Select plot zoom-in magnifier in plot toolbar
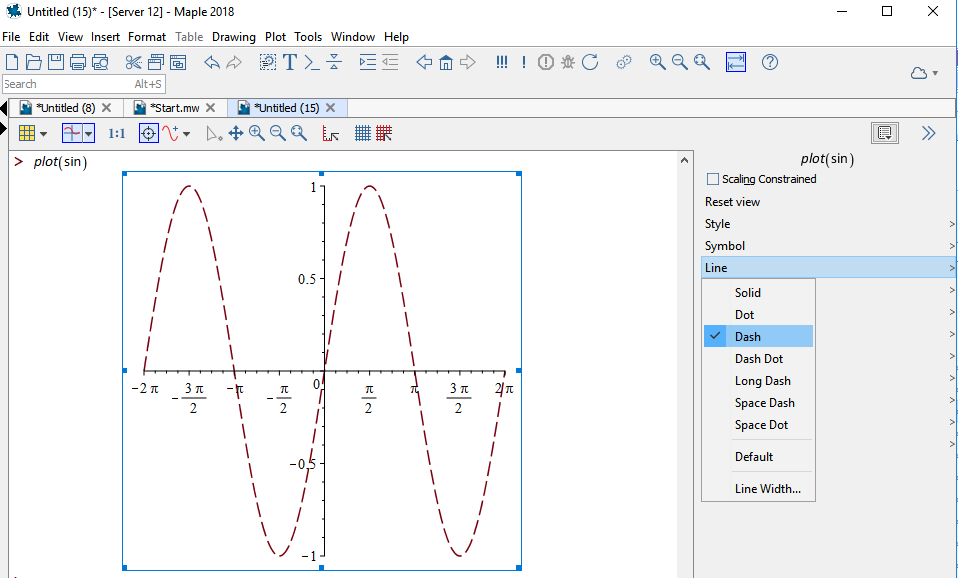 pyautogui.click(x=257, y=133)
